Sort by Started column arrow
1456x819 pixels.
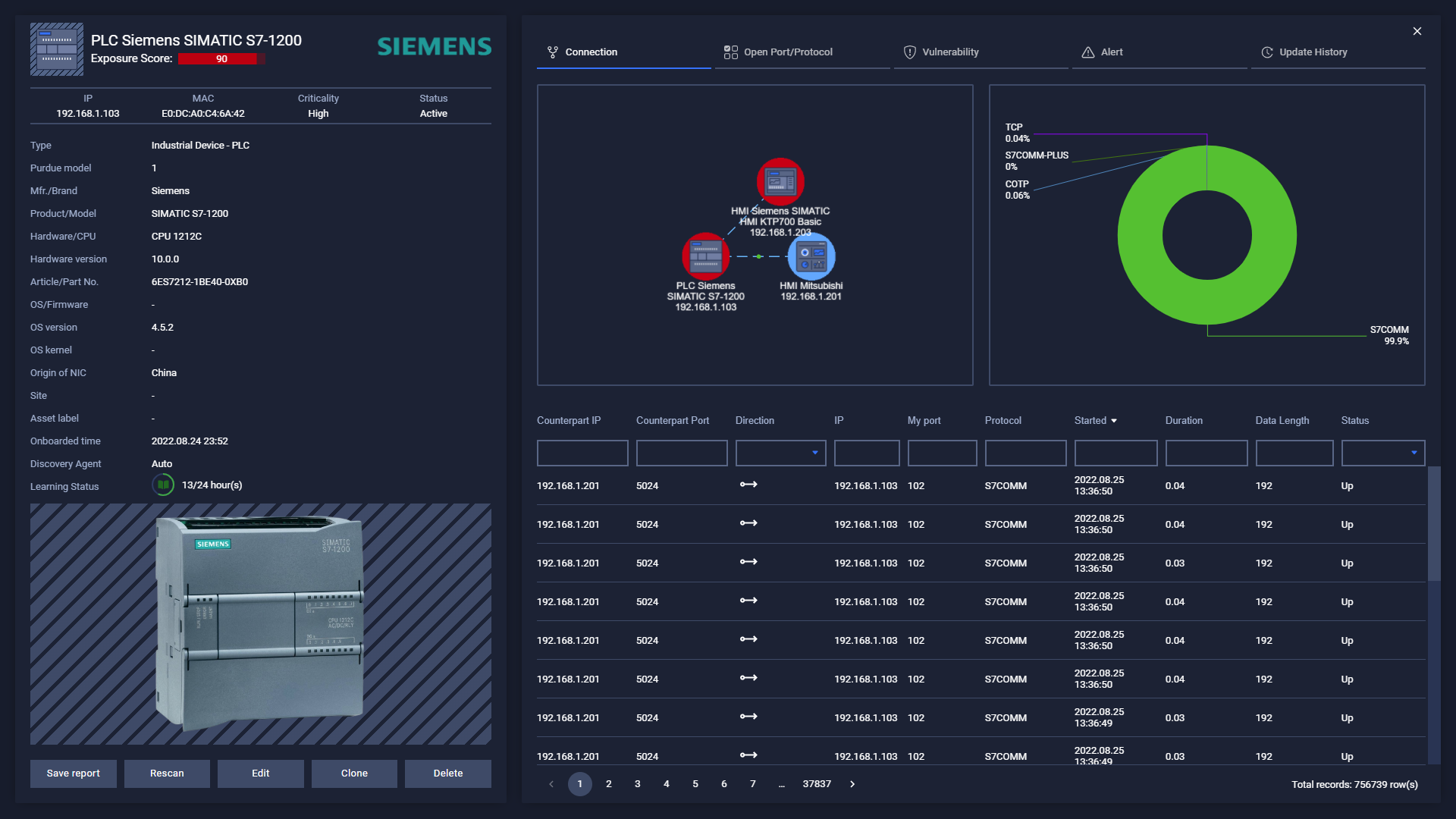(x=1114, y=421)
